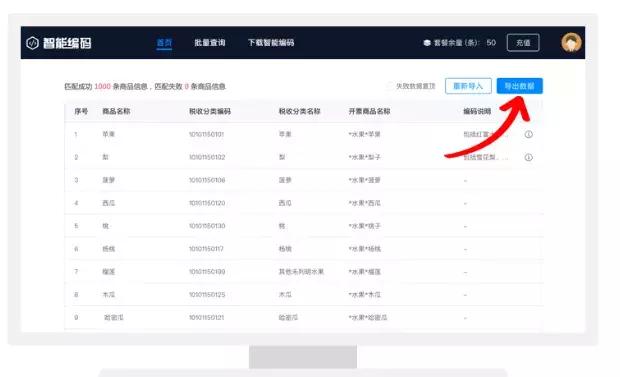The width and height of the screenshot is (620, 377).
Task: Open the info icon in the 苹果 row
Action: click(528, 135)
